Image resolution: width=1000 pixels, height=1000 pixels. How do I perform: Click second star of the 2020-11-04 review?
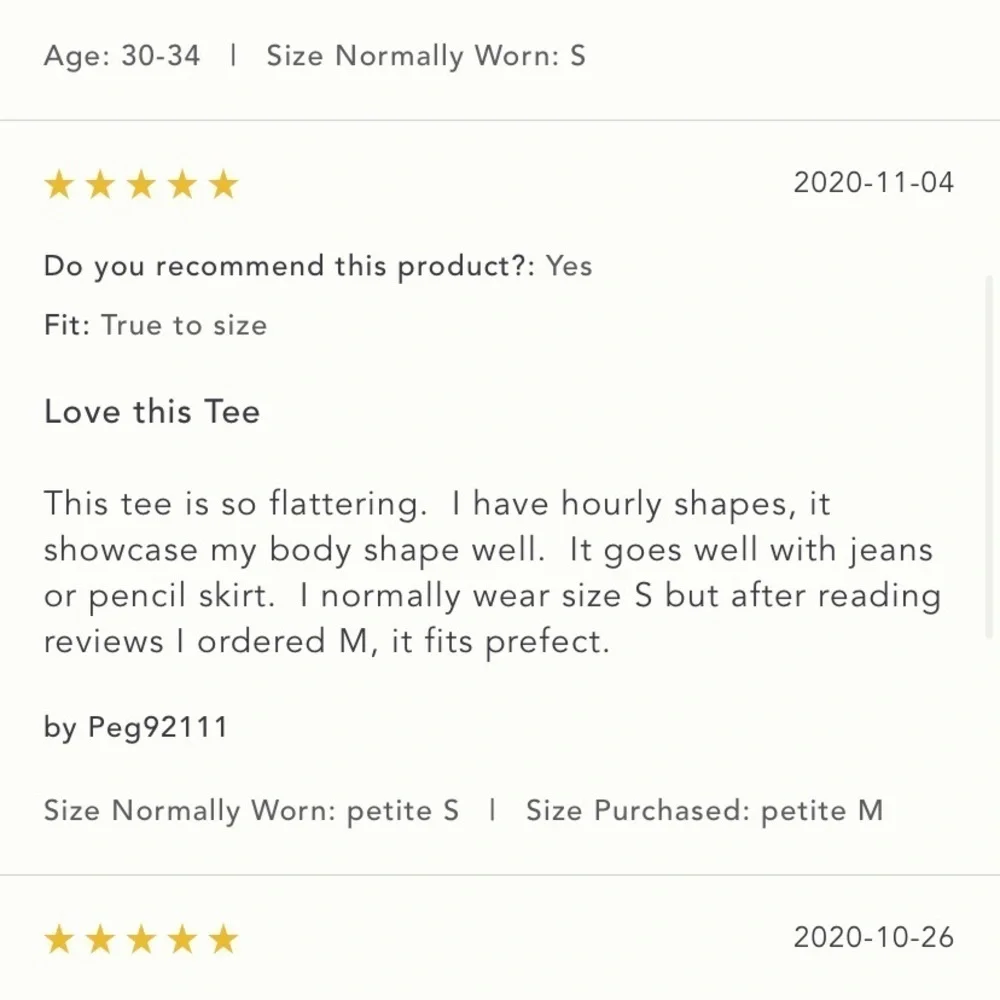coord(101,185)
